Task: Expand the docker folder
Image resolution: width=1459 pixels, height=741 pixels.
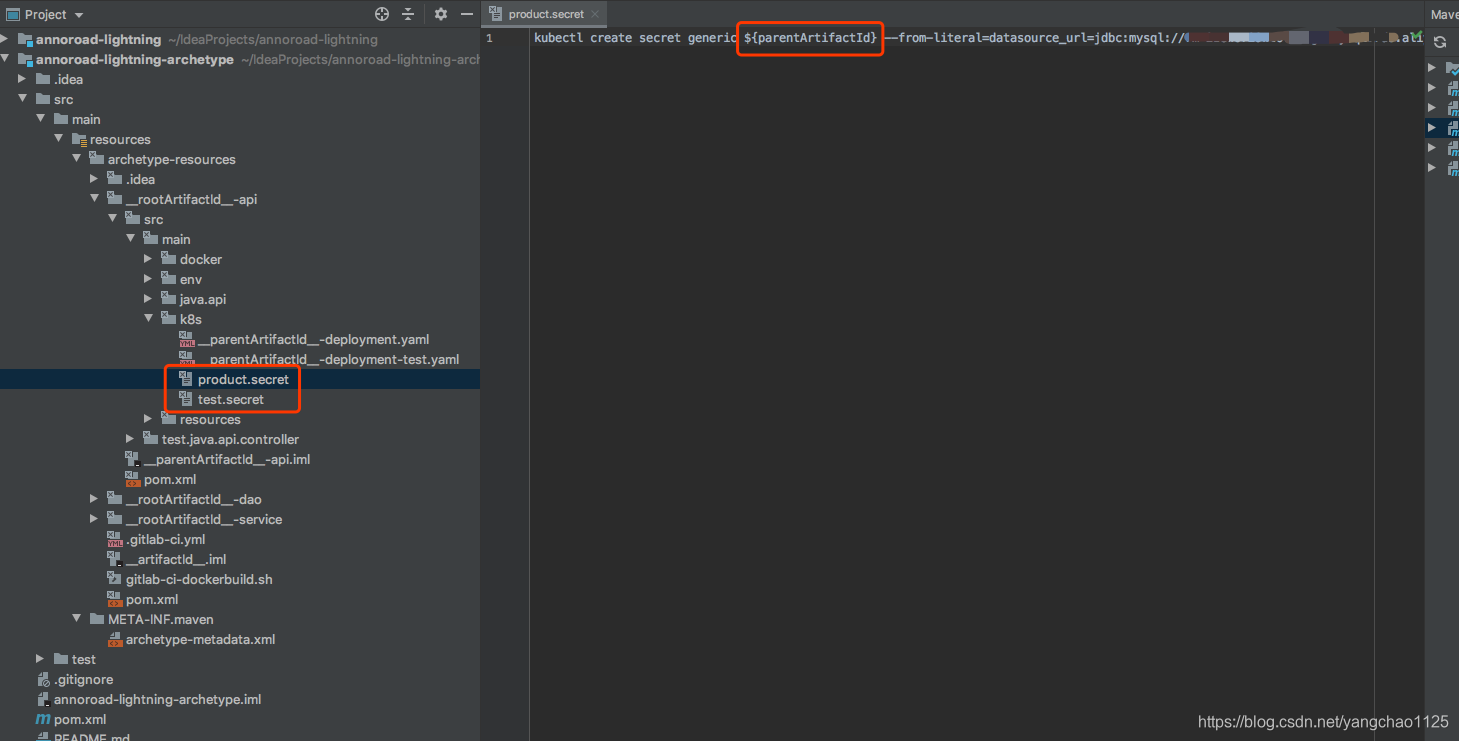Action: [x=148, y=259]
